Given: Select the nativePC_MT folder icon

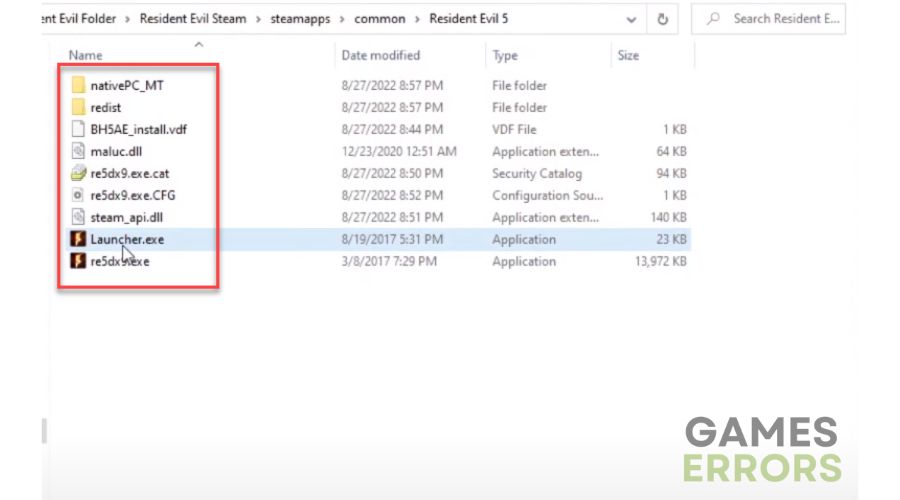Looking at the screenshot, I should coord(78,86).
